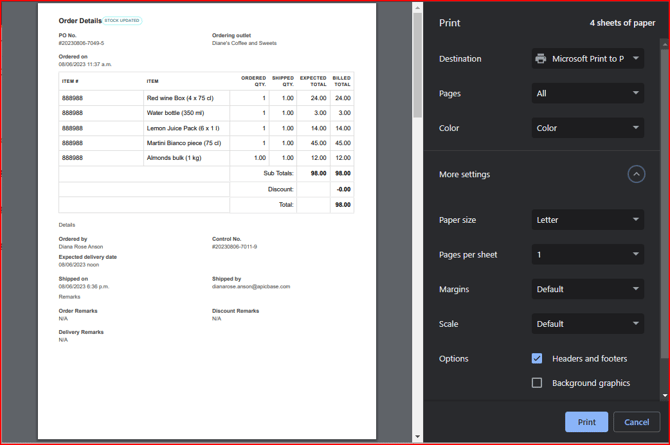The width and height of the screenshot is (670, 445).
Task: Click the Martini Bianco piece item
Action: click(184, 143)
